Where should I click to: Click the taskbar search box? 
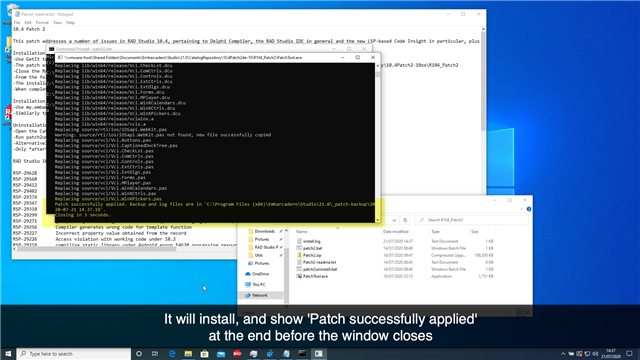pos(74,353)
